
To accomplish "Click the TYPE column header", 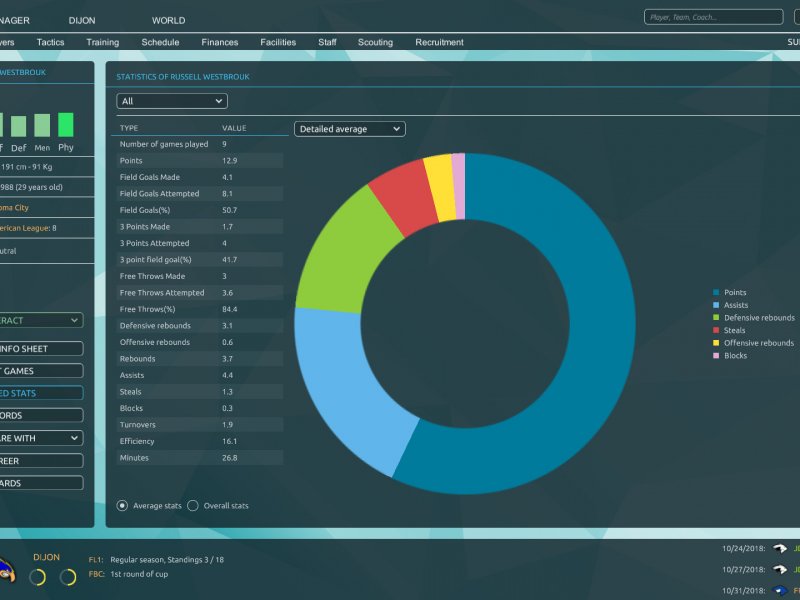I will [129, 128].
